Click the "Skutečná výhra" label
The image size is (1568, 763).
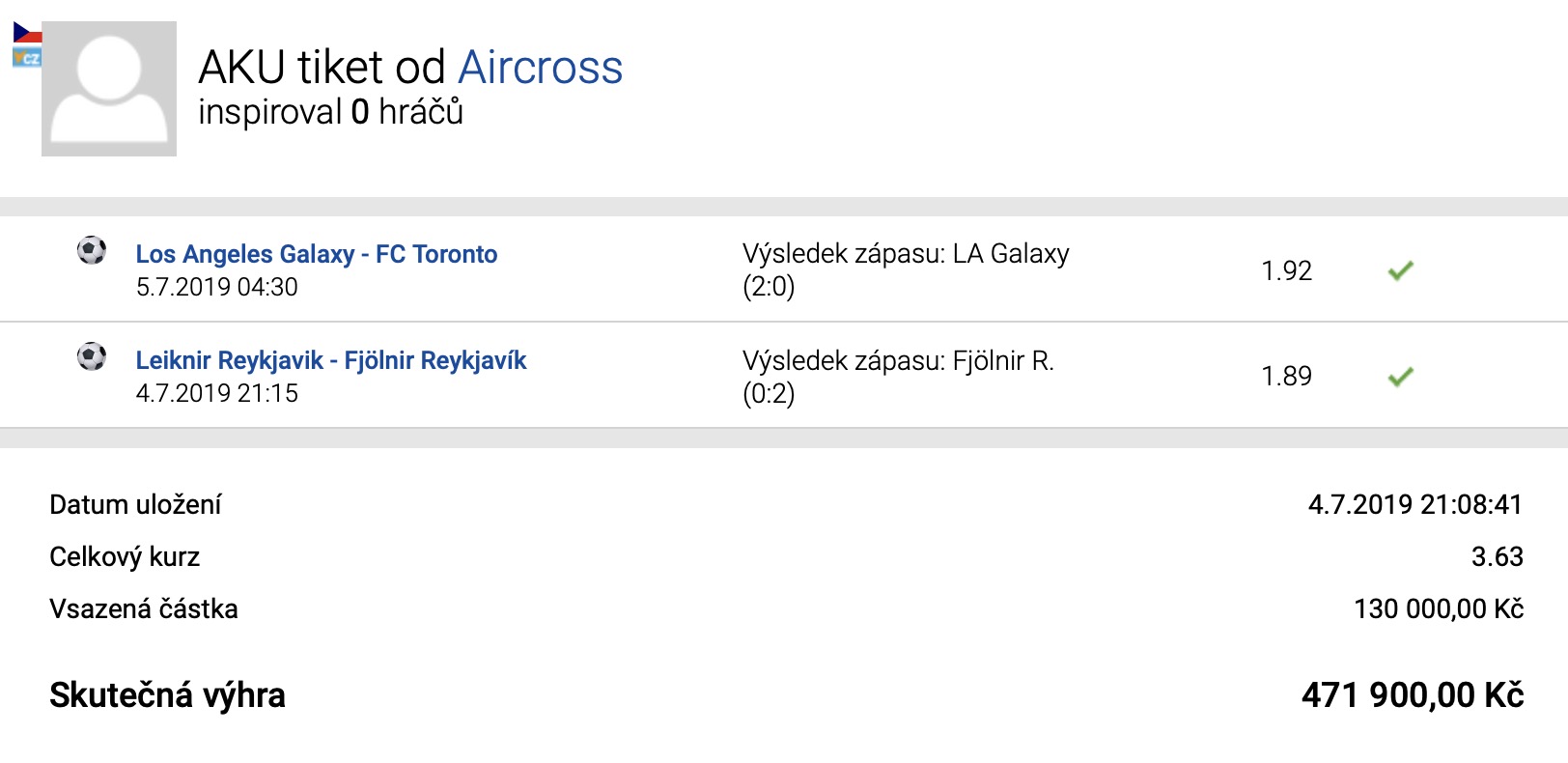click(167, 695)
